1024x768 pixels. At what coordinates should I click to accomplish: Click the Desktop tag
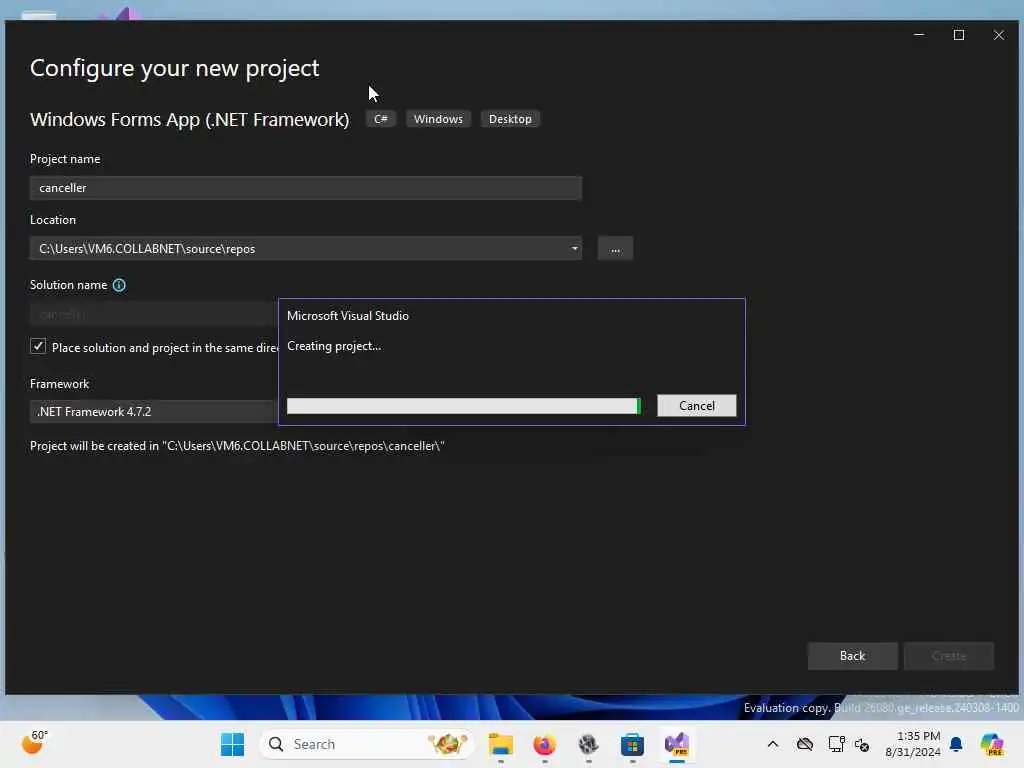(510, 119)
